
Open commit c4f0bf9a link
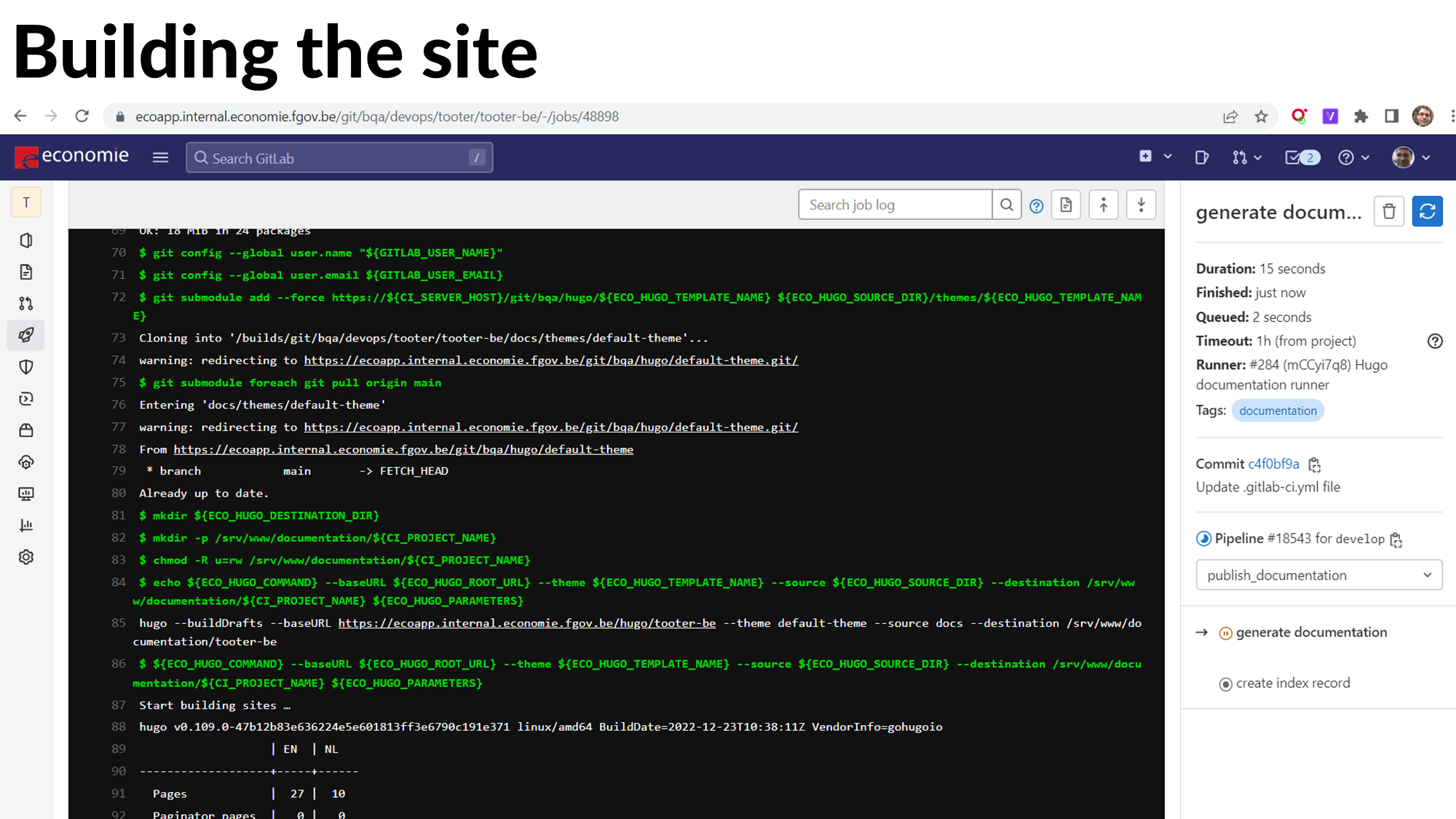pos(1273,464)
